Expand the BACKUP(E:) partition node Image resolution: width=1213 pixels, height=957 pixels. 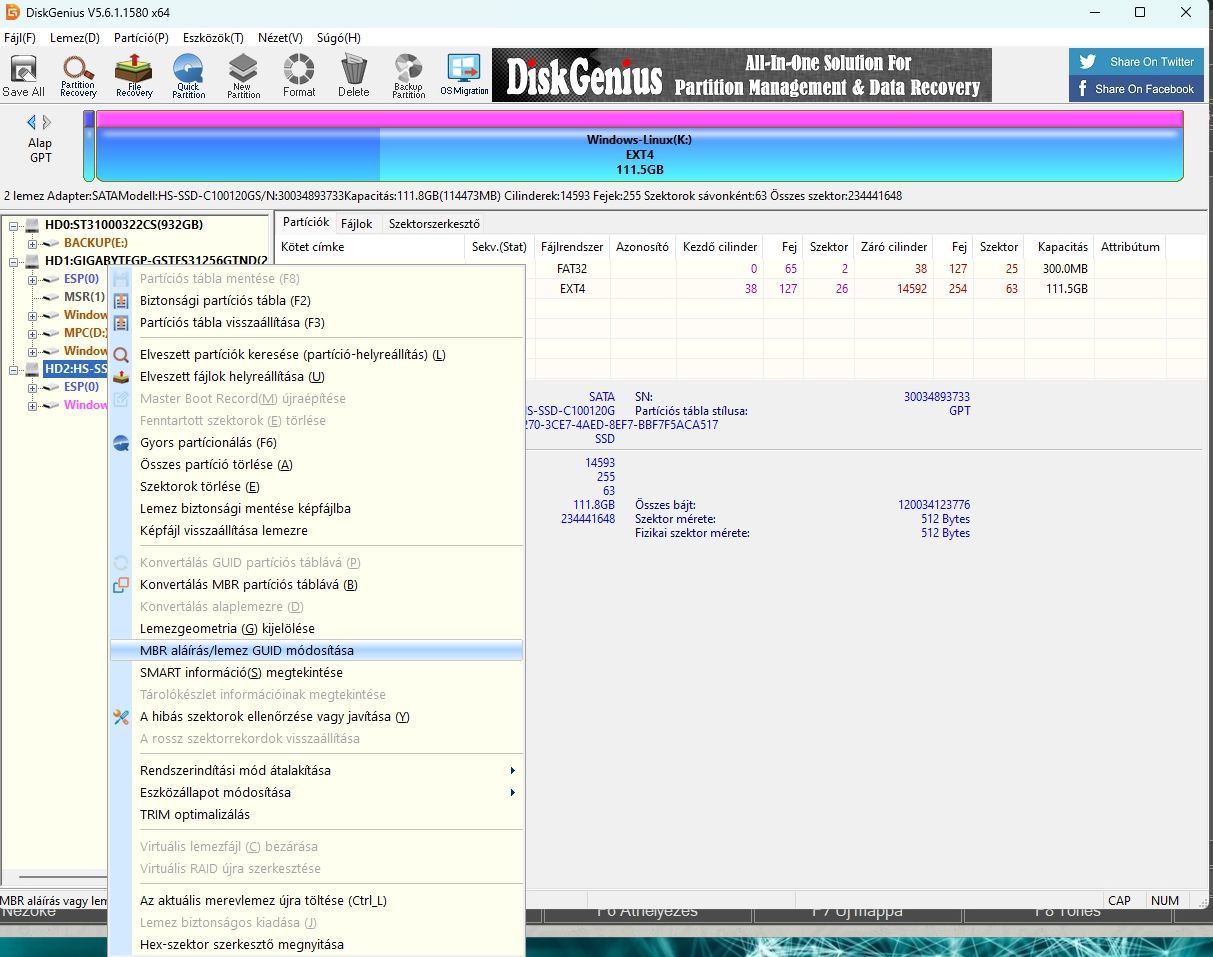33,243
